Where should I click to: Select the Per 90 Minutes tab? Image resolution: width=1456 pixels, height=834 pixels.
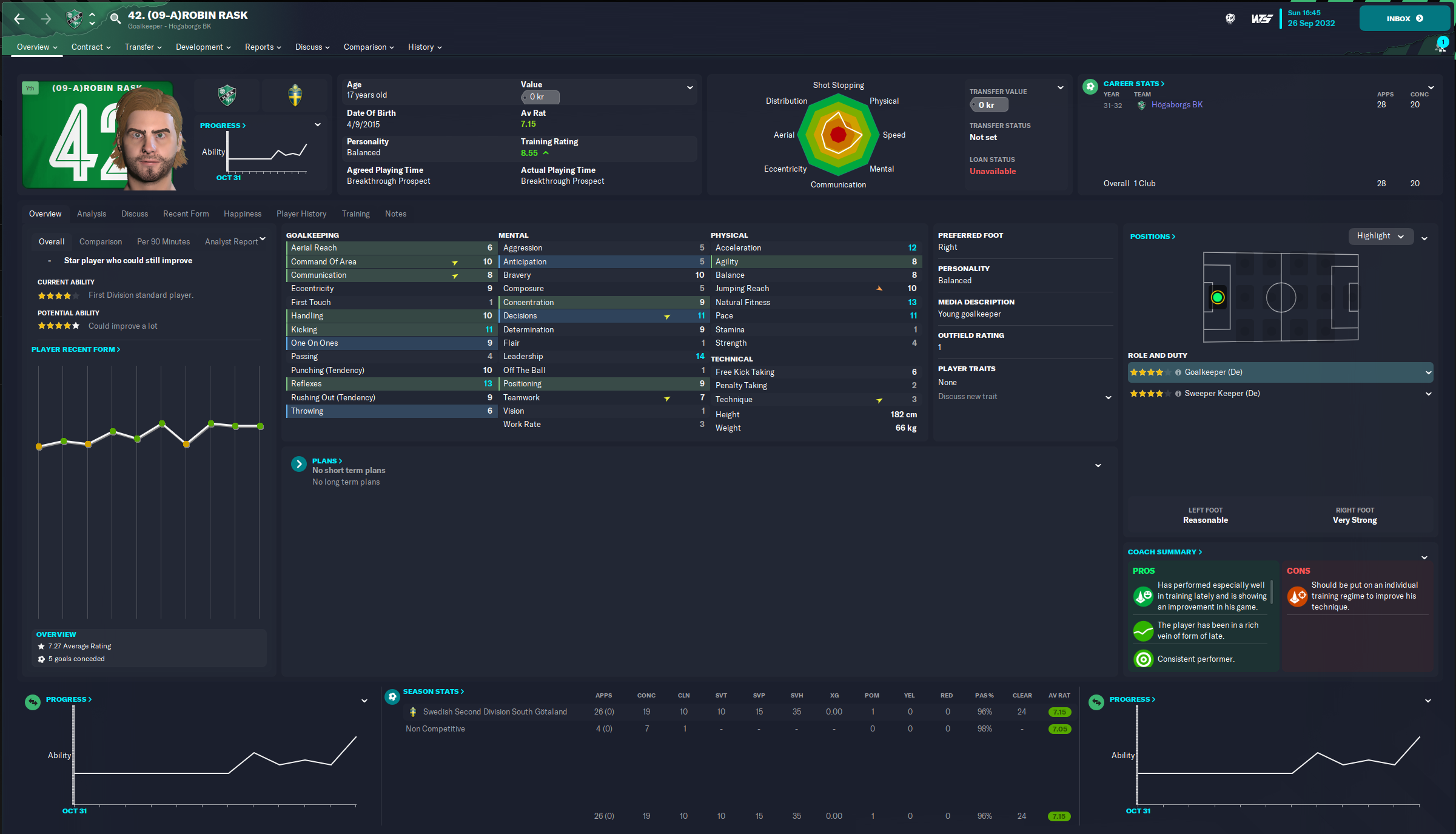pos(163,241)
